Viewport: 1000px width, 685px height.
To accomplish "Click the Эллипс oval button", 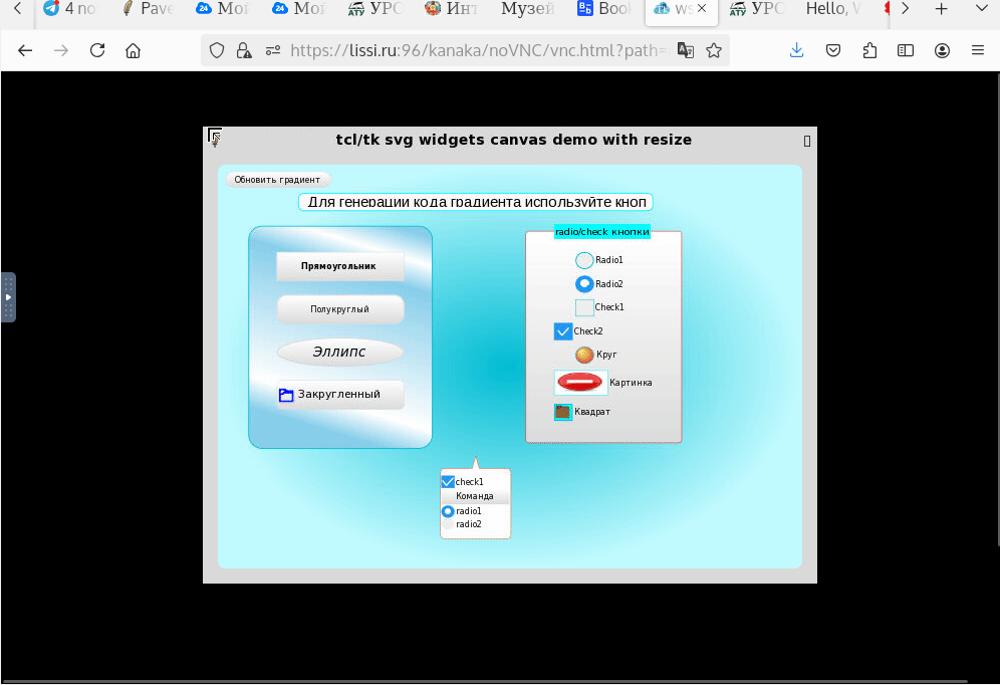I will pos(340,351).
